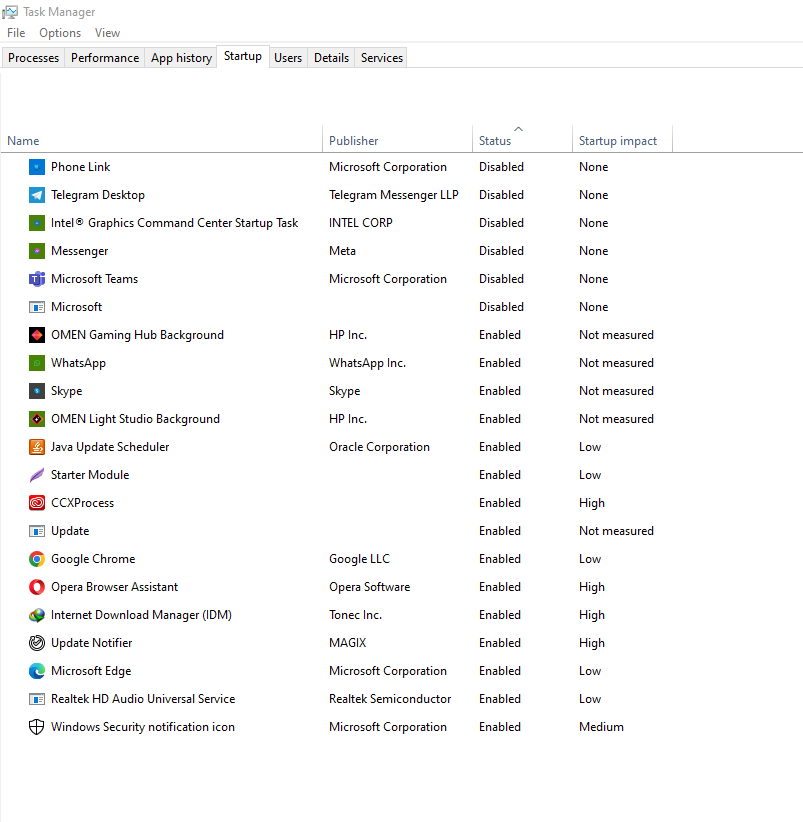
Task: Click the Tonec Inc. publisher cell
Action: (x=355, y=615)
